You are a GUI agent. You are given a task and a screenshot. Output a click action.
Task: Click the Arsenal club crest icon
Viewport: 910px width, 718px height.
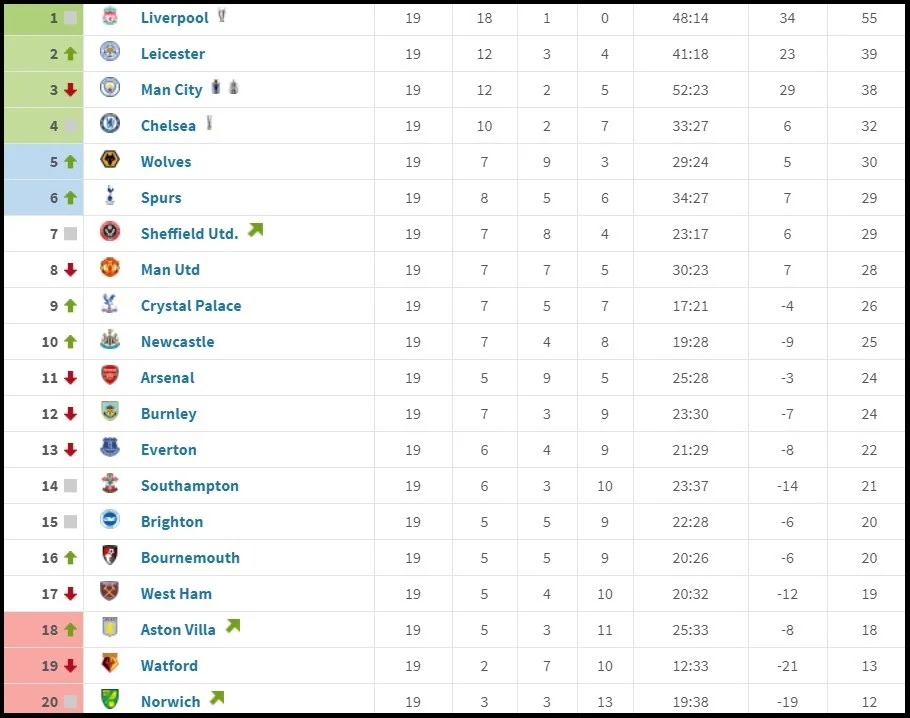pos(110,377)
